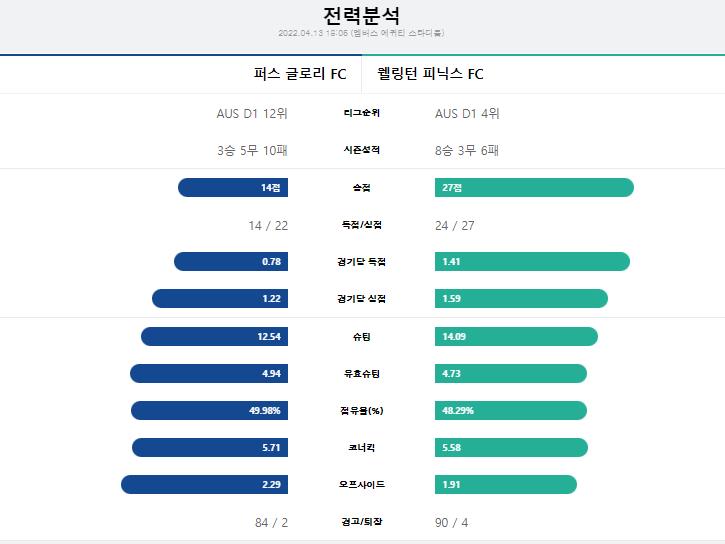This screenshot has width=725, height=544.
Task: Click the AUS D1 4위 ranking text
Action: 467,113
